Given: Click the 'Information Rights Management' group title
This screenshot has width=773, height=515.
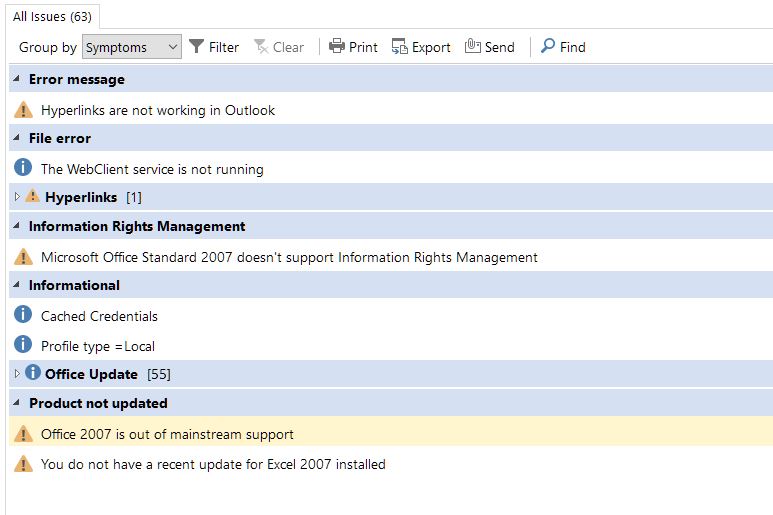Looking at the screenshot, I should click(x=137, y=226).
